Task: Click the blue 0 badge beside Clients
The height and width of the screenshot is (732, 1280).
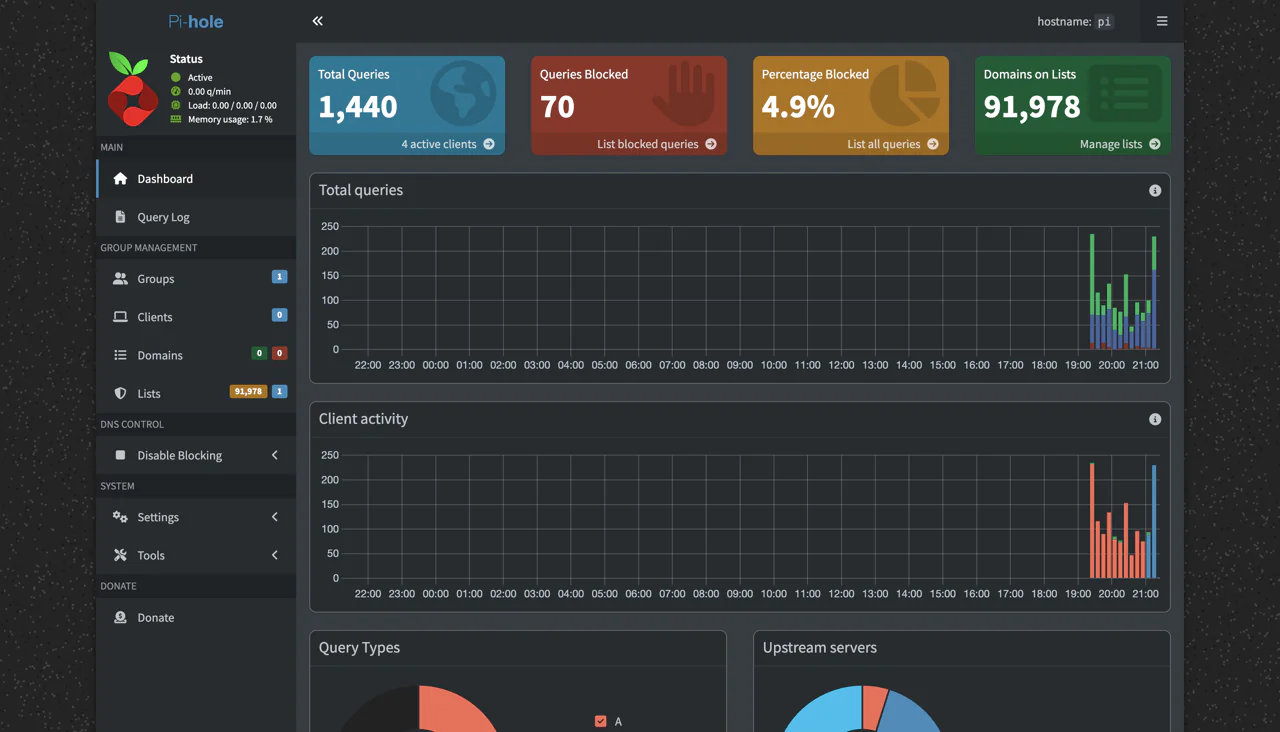Action: (280, 315)
